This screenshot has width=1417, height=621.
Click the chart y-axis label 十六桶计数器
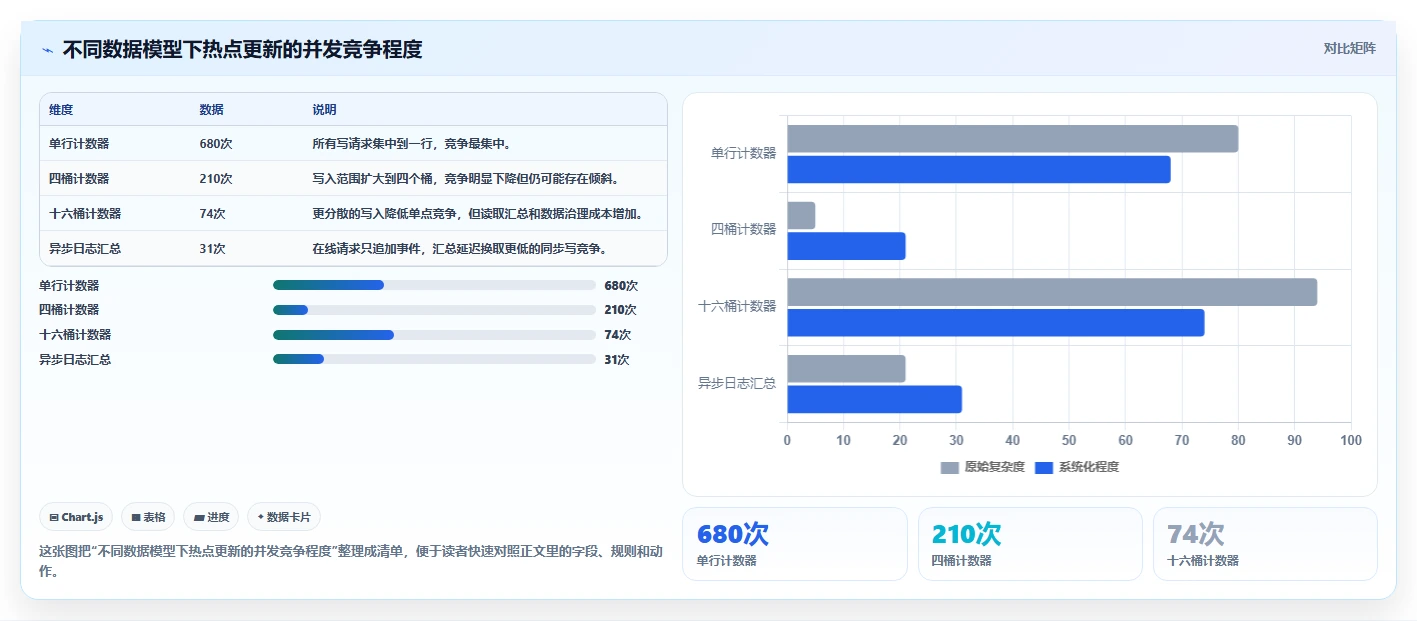(x=737, y=306)
